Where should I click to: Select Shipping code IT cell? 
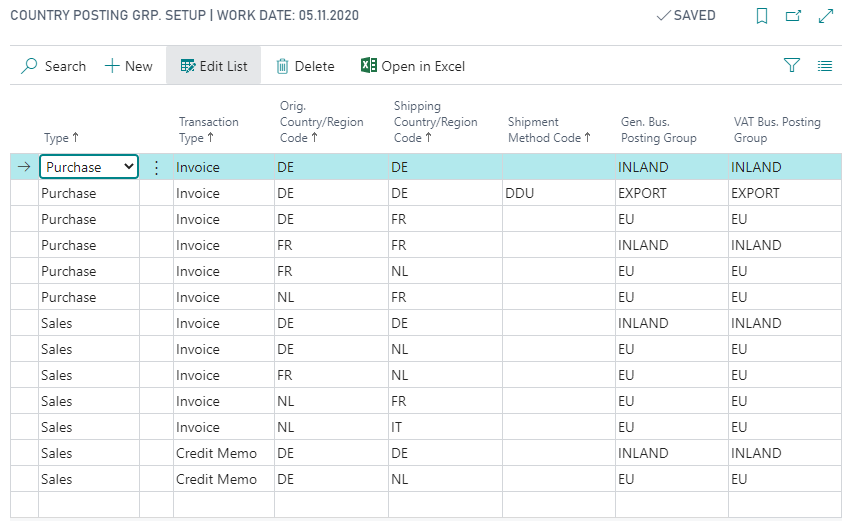coord(445,427)
